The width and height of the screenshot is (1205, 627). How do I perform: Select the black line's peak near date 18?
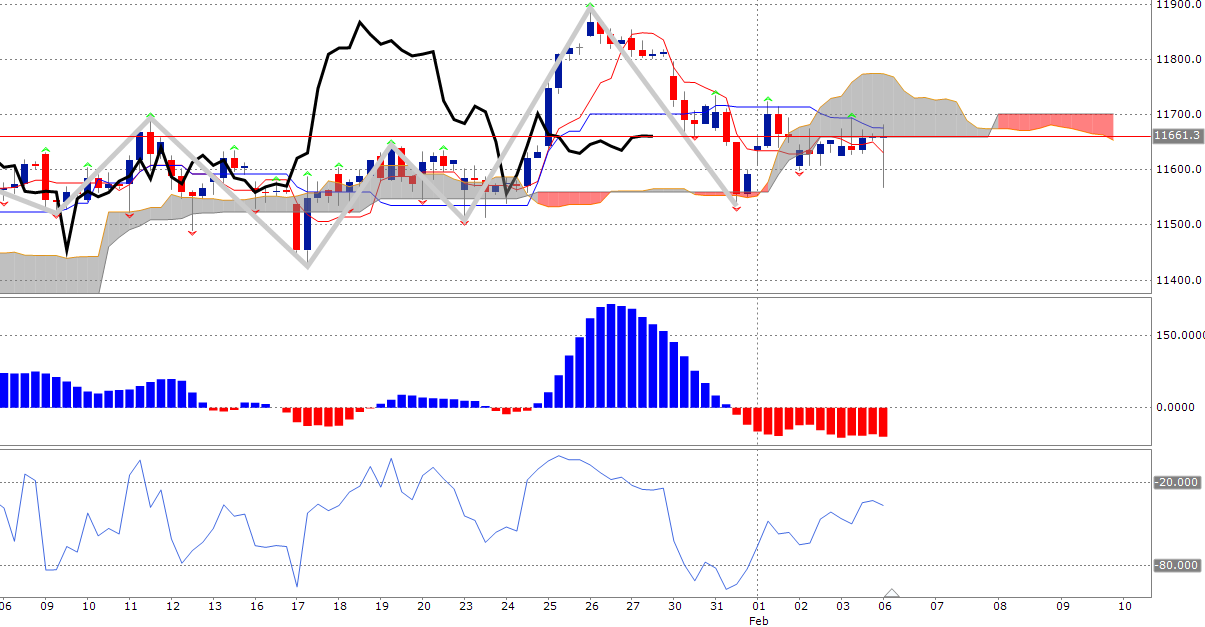coord(358,23)
